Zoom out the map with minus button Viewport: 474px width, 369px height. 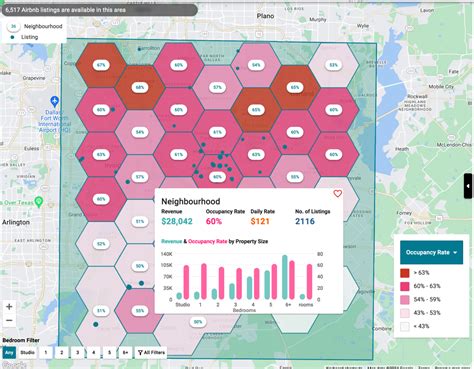click(x=9, y=321)
